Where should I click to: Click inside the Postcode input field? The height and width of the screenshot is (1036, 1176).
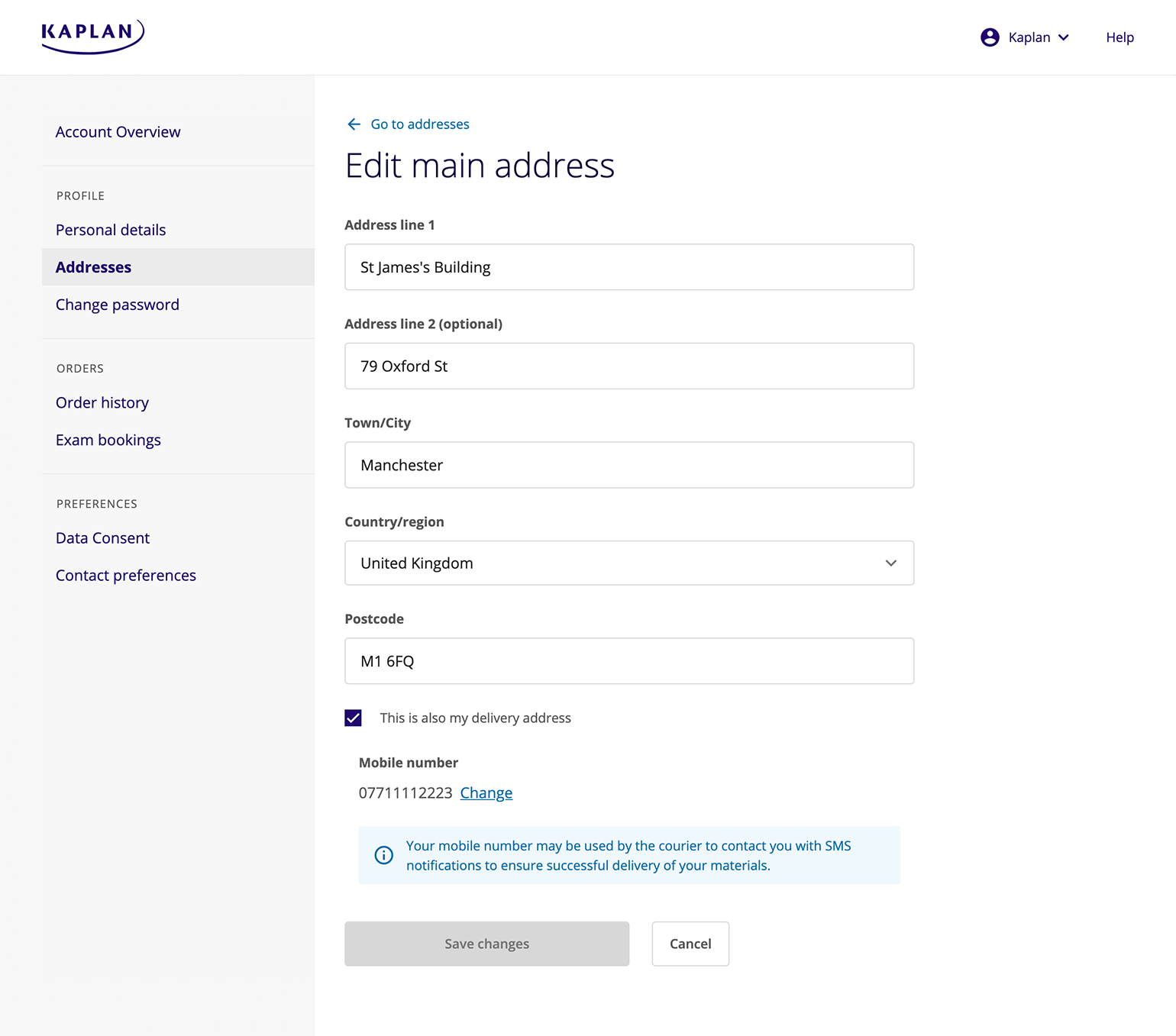[x=628, y=661]
